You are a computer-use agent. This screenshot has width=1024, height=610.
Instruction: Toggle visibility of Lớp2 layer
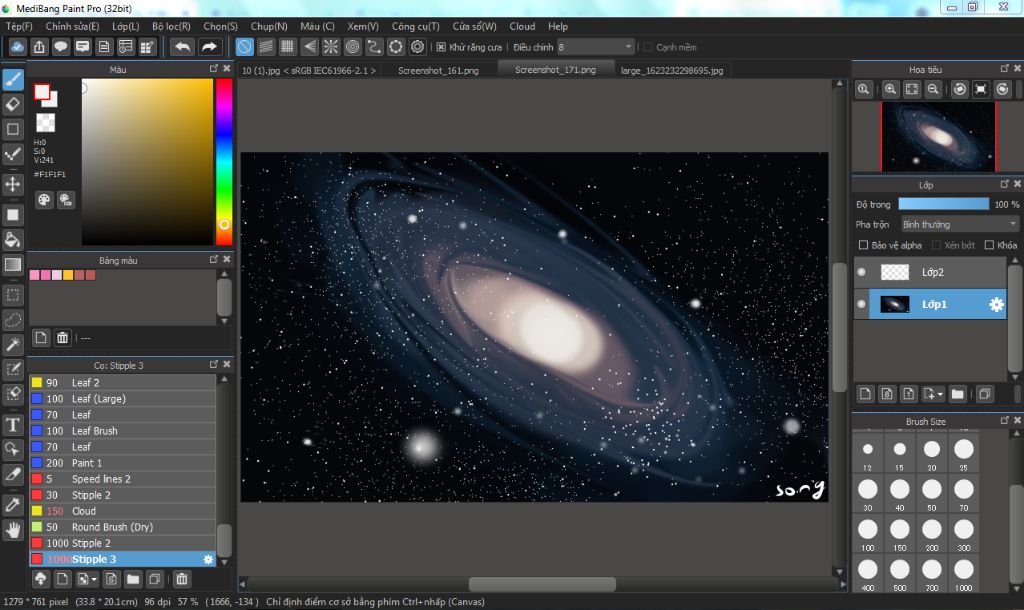point(861,272)
